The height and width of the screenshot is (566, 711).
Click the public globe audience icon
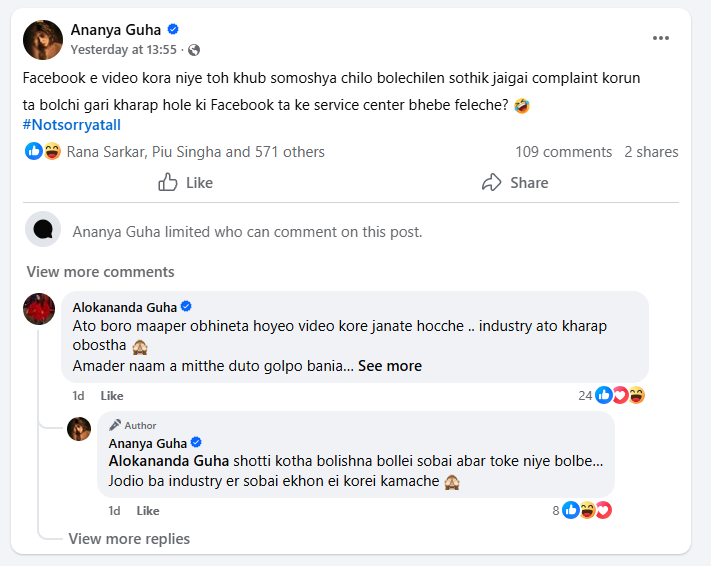(194, 50)
